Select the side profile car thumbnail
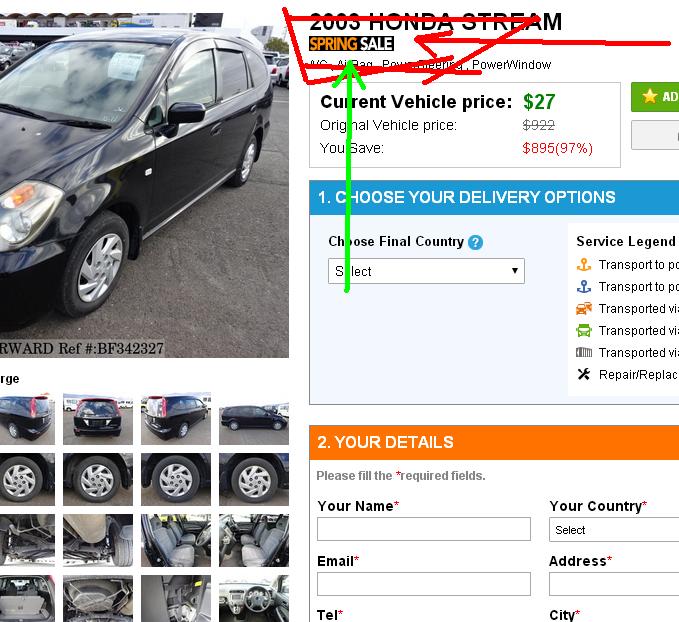Viewport: 679px width, 622px height. 254,419
